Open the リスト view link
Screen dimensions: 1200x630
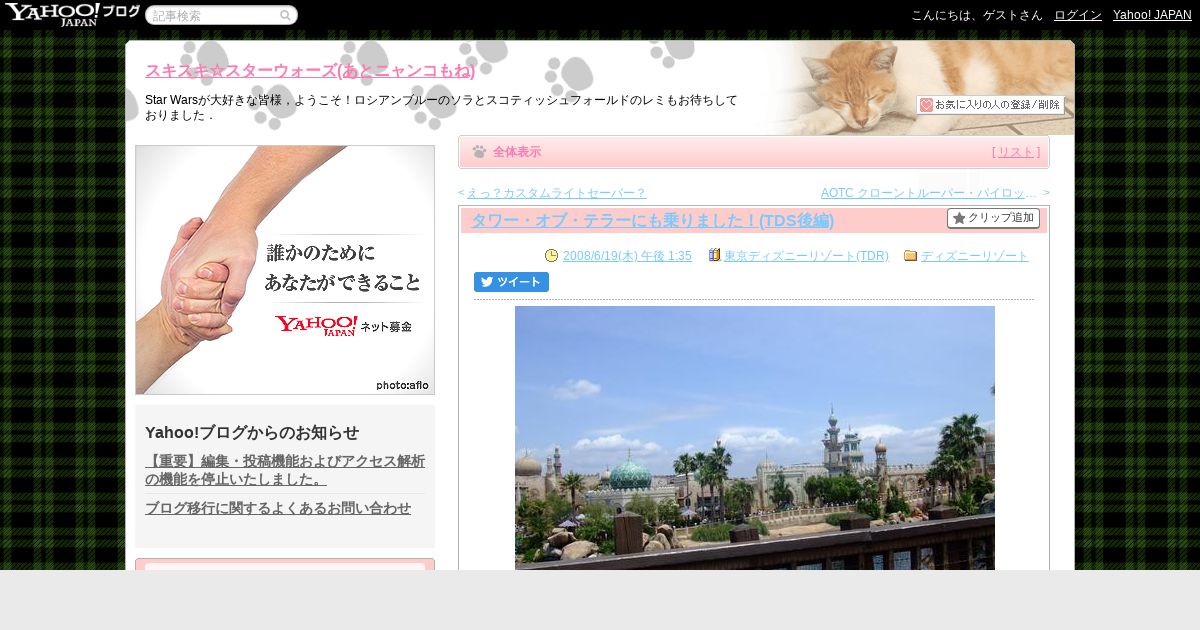(1016, 152)
